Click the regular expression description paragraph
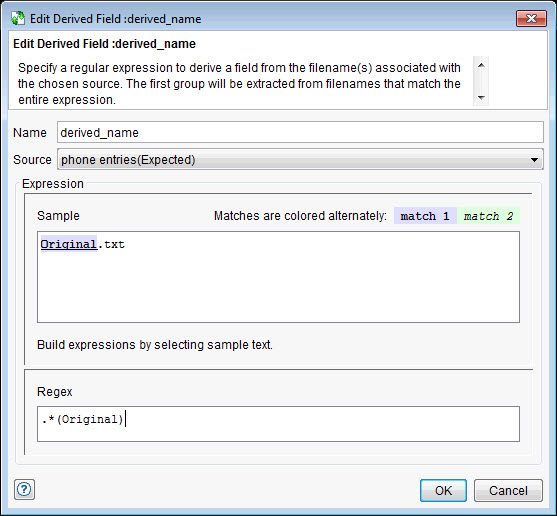This screenshot has width=557, height=516. 239,84
